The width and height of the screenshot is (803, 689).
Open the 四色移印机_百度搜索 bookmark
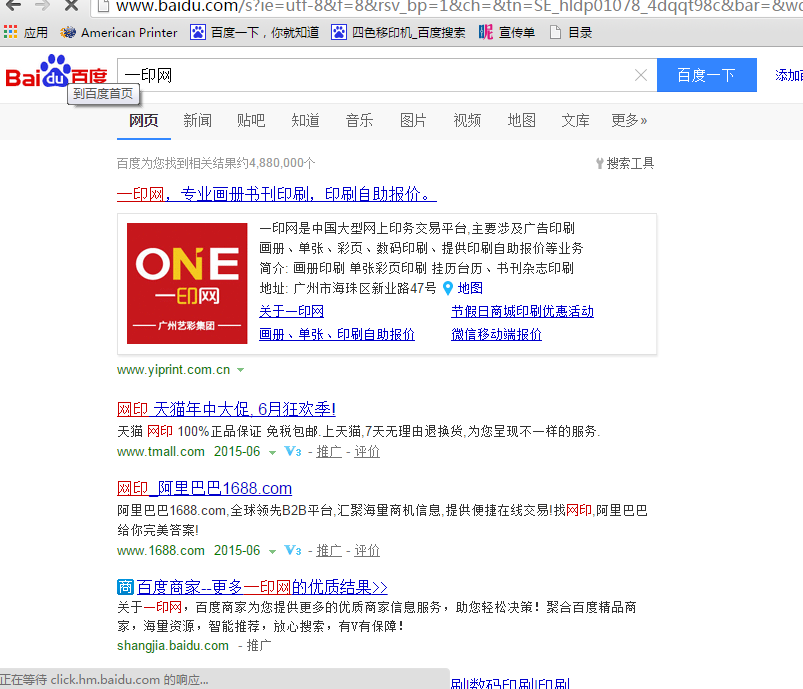pos(398,33)
